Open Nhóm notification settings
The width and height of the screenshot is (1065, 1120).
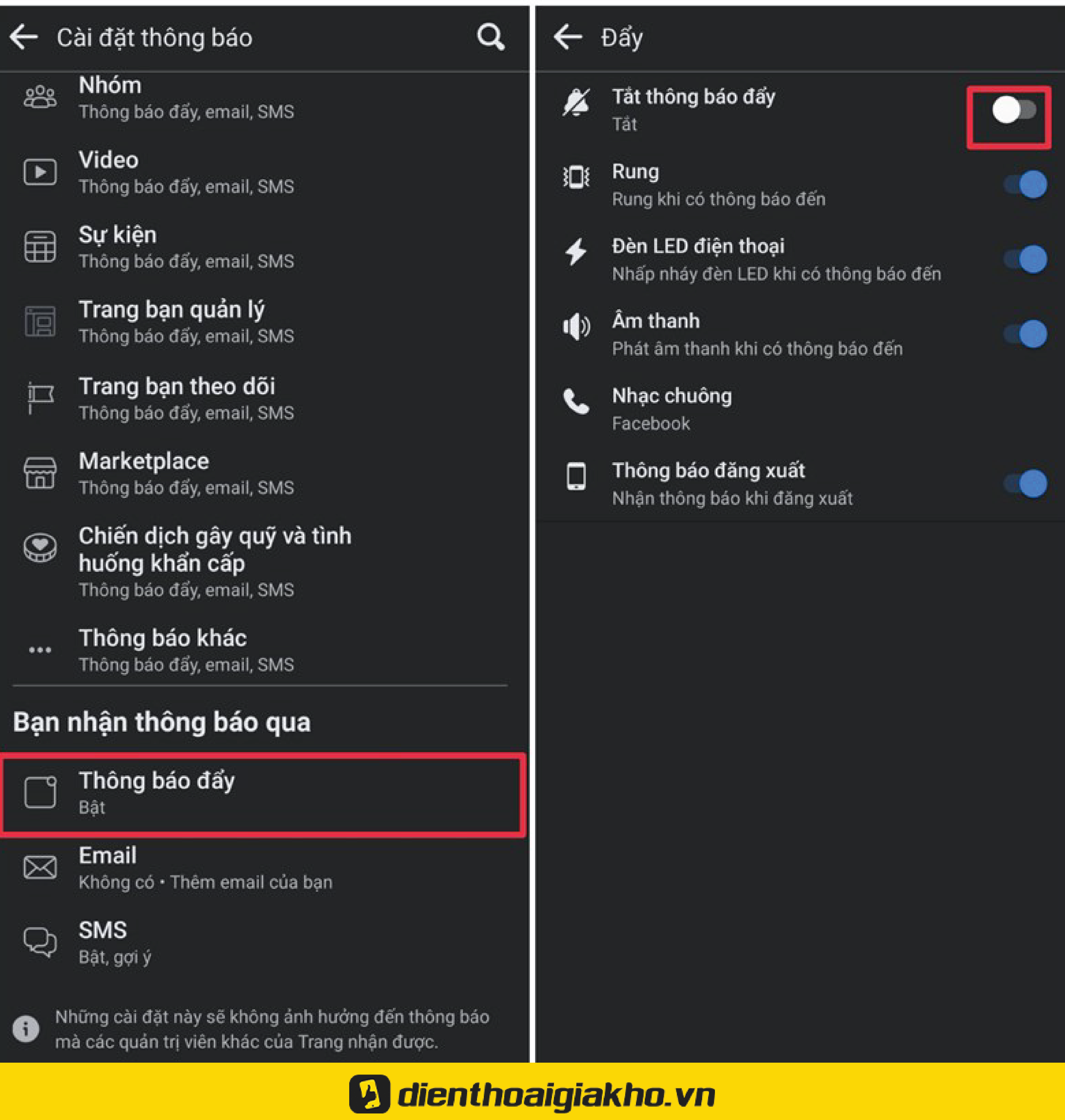pyautogui.click(x=265, y=95)
